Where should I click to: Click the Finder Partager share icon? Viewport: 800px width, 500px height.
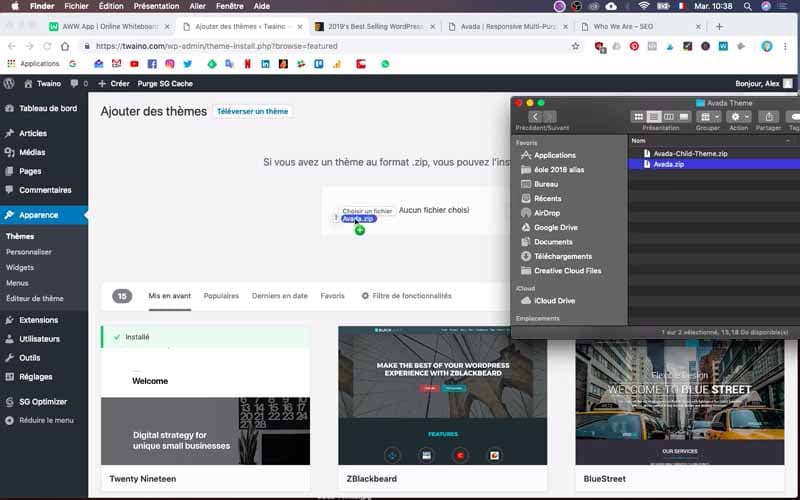tap(768, 117)
